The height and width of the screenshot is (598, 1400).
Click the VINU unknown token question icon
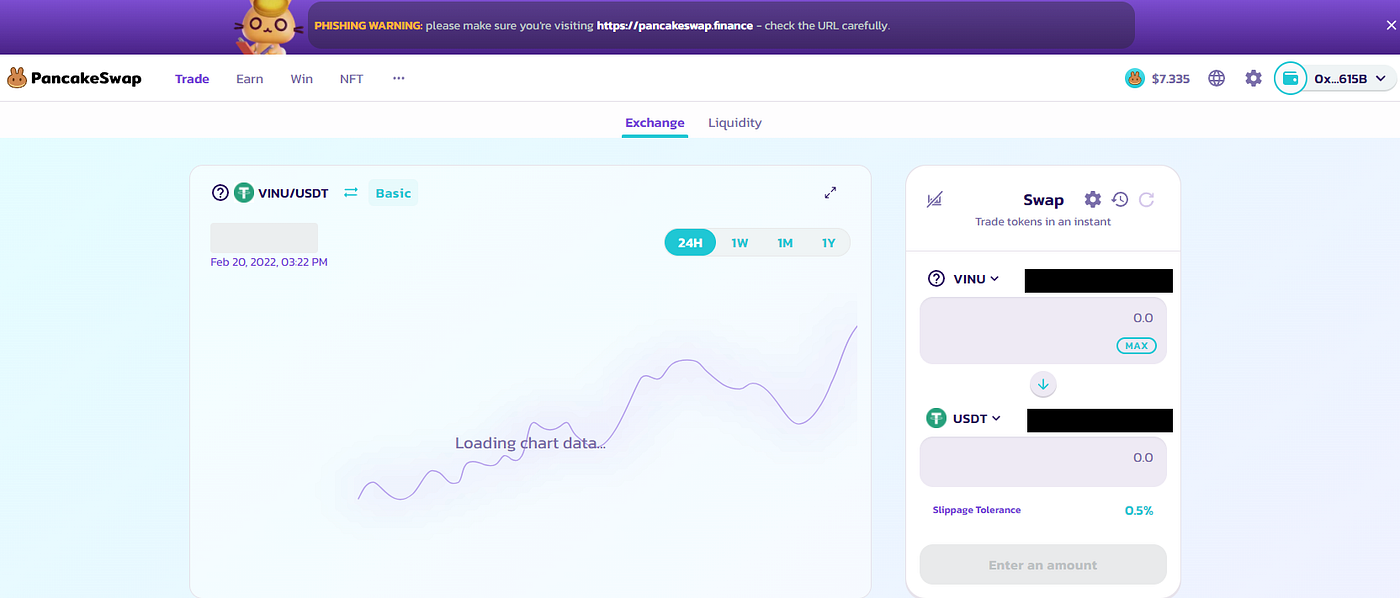coord(221,193)
